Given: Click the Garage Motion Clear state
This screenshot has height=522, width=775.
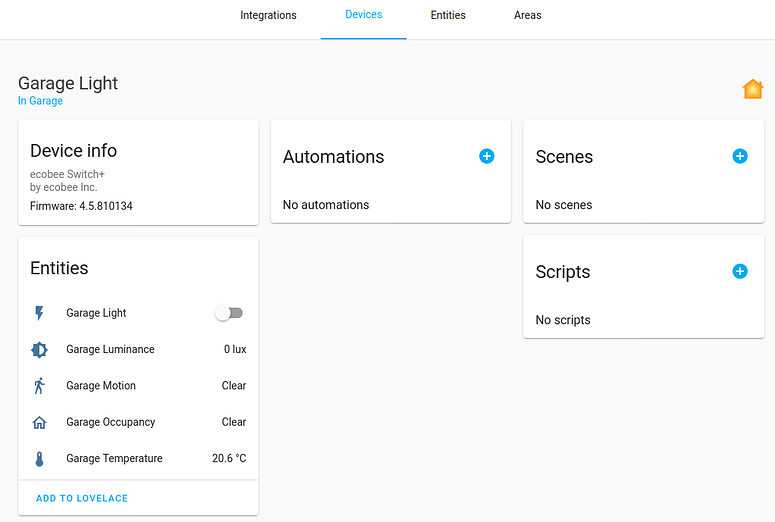Looking at the screenshot, I should (x=234, y=386).
